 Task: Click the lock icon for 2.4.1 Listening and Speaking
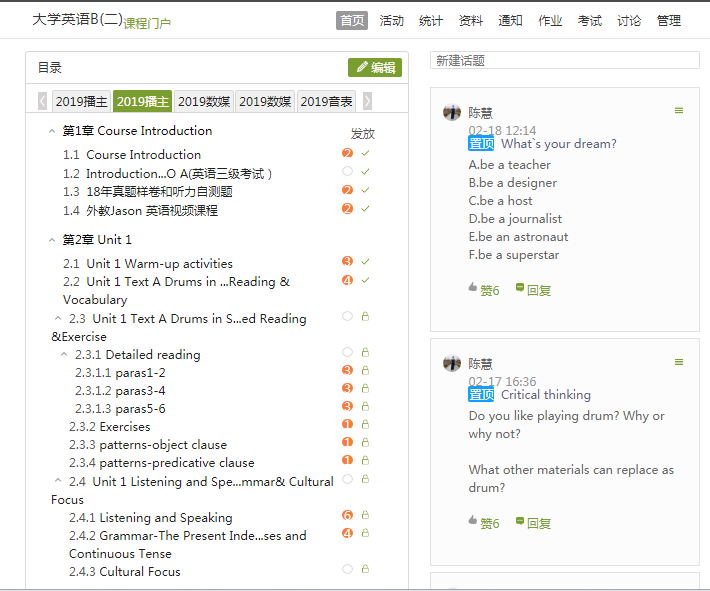[365, 515]
